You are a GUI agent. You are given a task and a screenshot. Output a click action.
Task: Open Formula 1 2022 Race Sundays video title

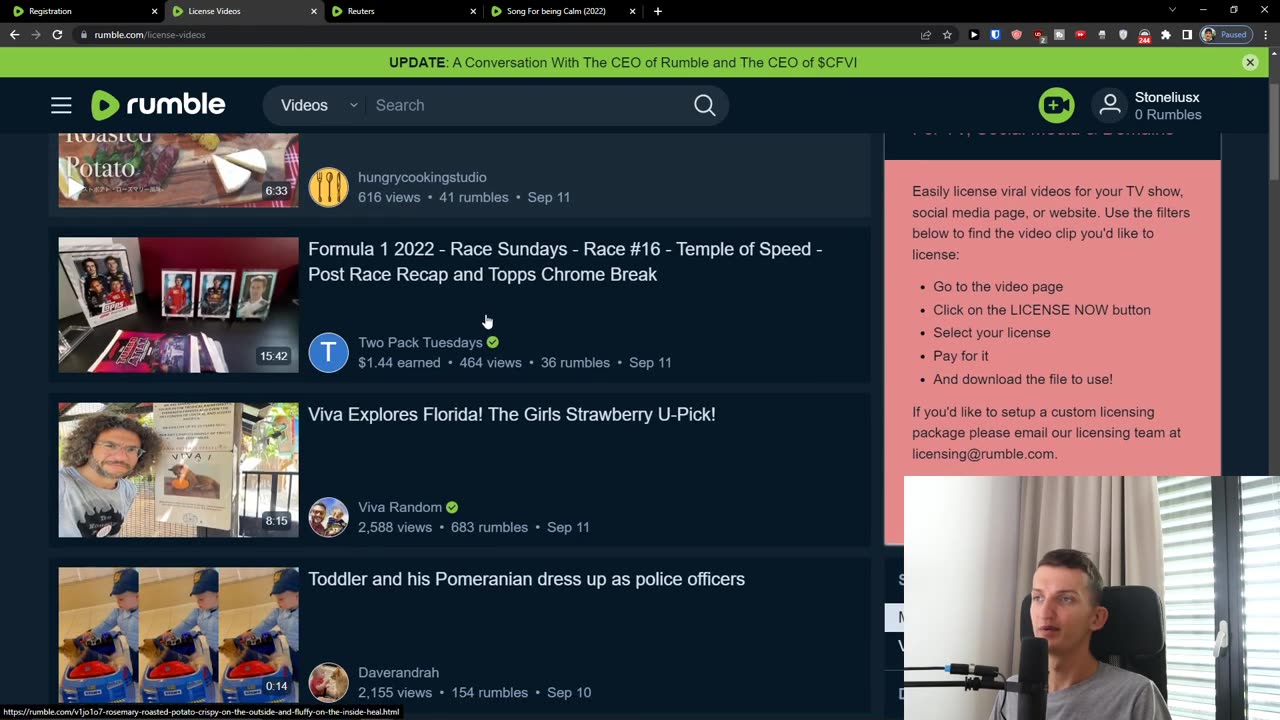[565, 261]
